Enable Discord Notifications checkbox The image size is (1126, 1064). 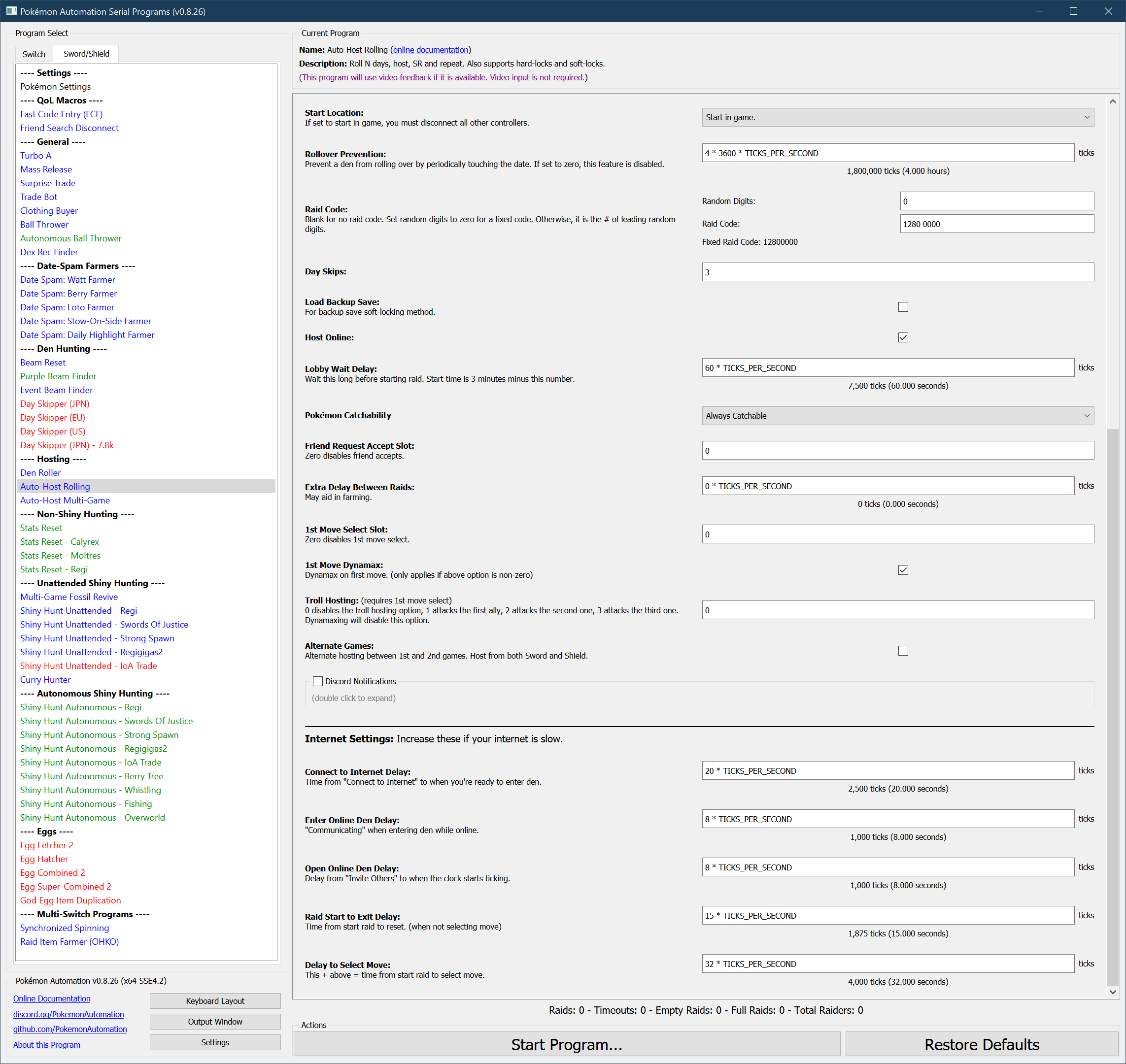(x=318, y=681)
